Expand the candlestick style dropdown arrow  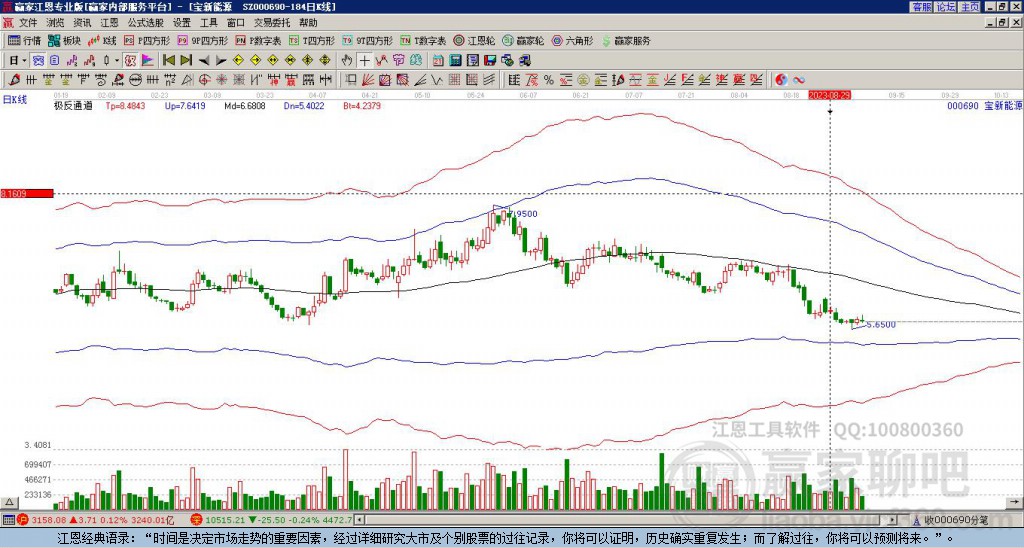pos(117,61)
